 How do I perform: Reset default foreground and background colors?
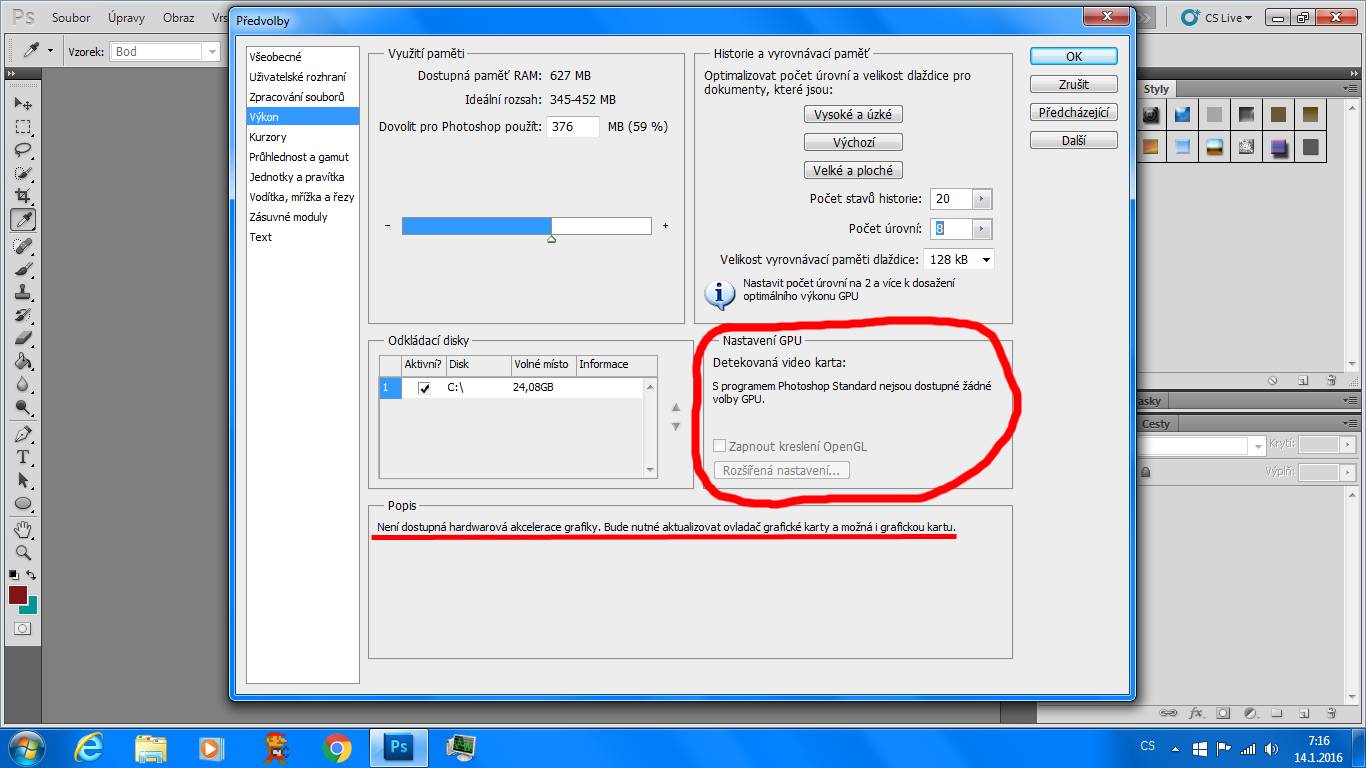14,575
